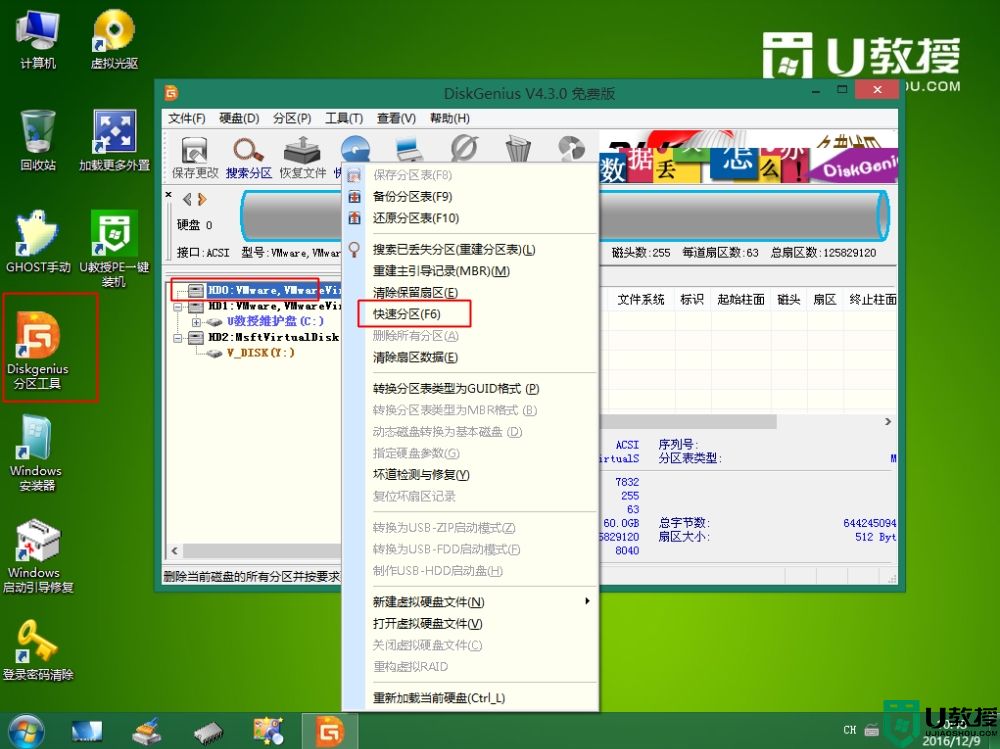The image size is (1000, 749).
Task: Select U教授维护盘(C:) tree item
Action: pyautogui.click(x=276, y=322)
